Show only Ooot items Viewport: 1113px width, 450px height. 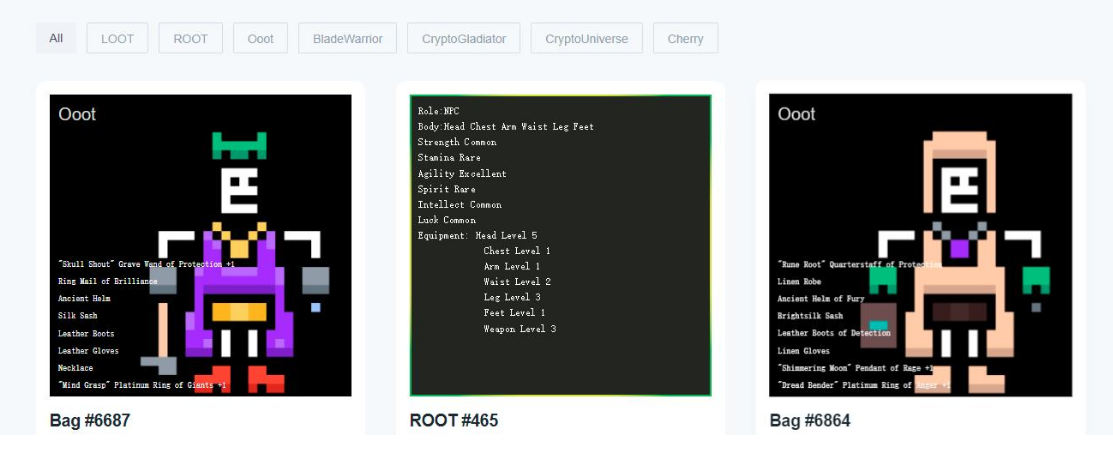tap(260, 39)
